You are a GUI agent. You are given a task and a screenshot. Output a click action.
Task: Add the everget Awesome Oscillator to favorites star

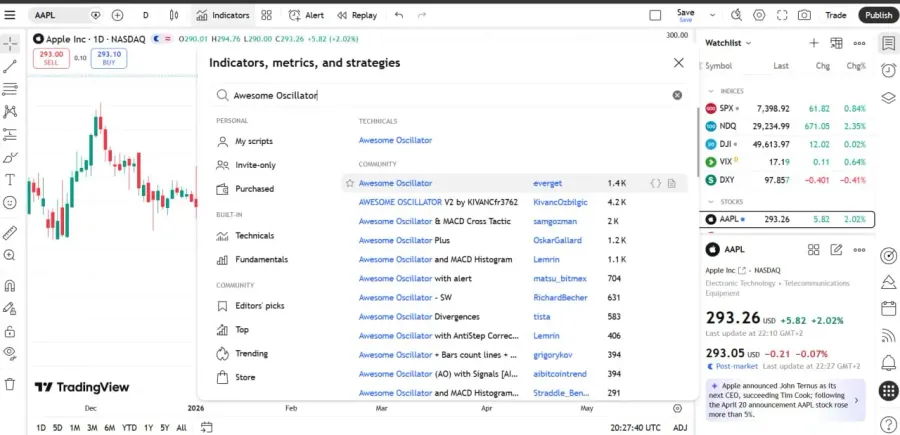(350, 183)
